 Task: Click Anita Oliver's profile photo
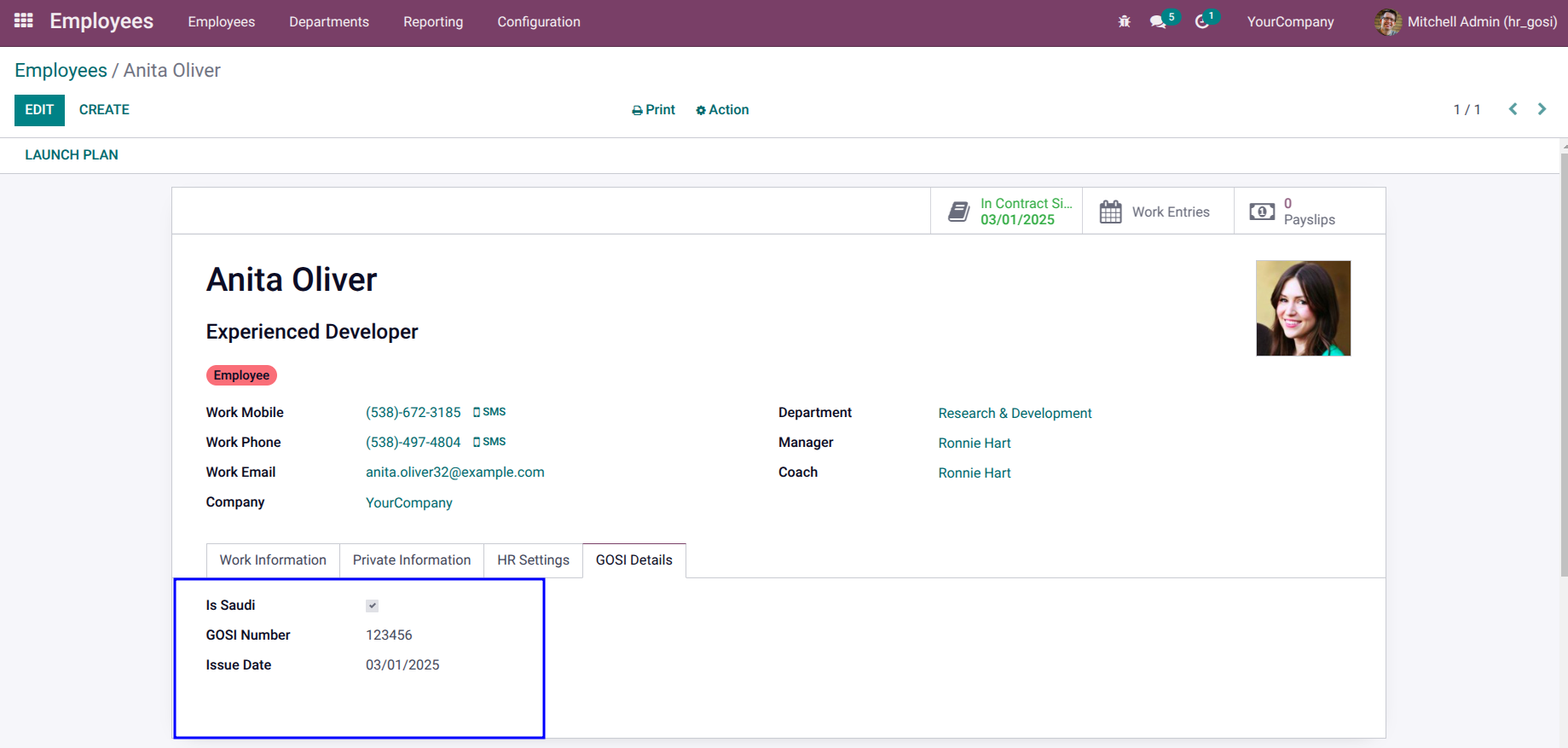click(x=1303, y=308)
